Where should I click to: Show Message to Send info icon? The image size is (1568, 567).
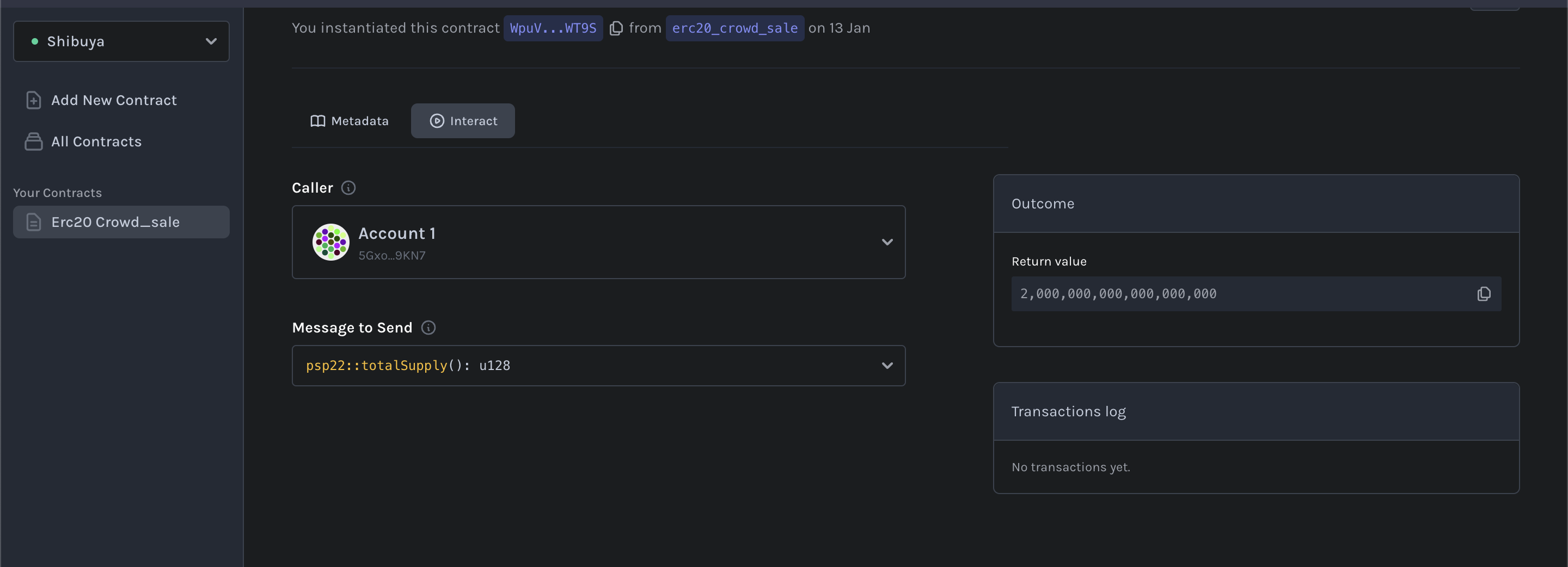[x=428, y=328]
